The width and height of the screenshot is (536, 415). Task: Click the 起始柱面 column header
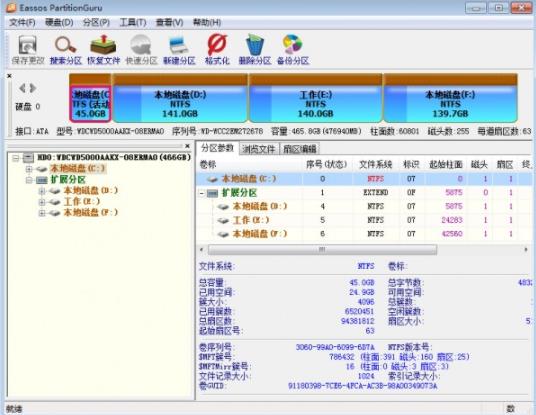pyautogui.click(x=446, y=165)
